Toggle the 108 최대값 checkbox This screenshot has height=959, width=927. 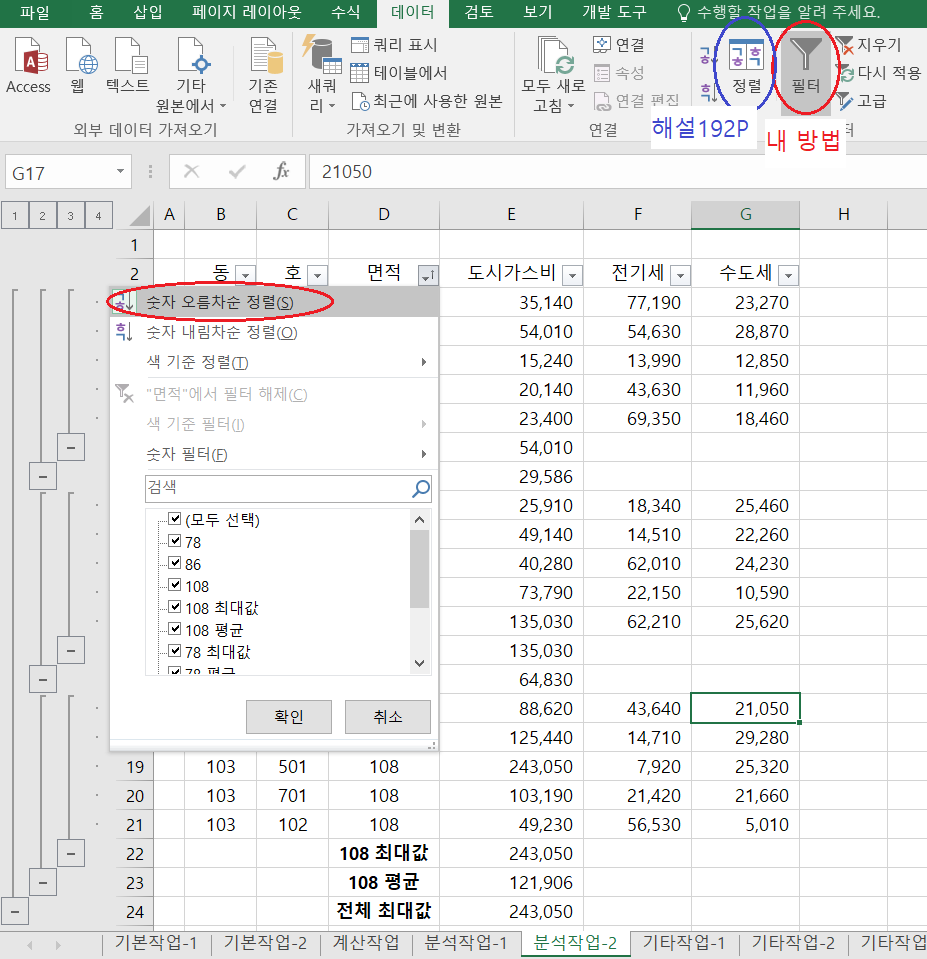[x=175, y=608]
